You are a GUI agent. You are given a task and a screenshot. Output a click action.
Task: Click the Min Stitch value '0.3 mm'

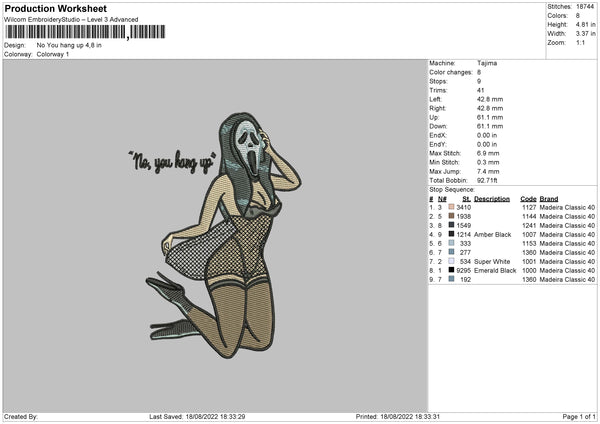click(x=488, y=162)
